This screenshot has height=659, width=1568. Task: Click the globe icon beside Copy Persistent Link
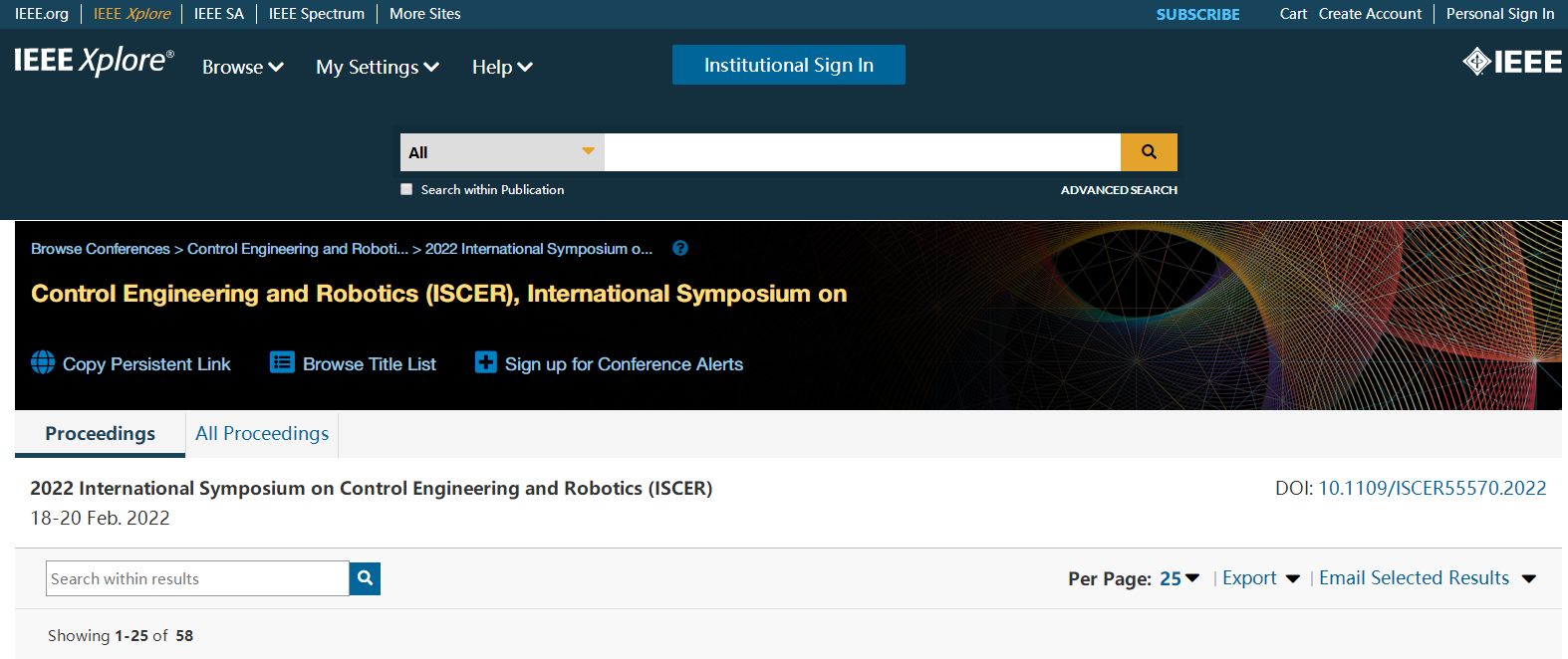click(43, 362)
